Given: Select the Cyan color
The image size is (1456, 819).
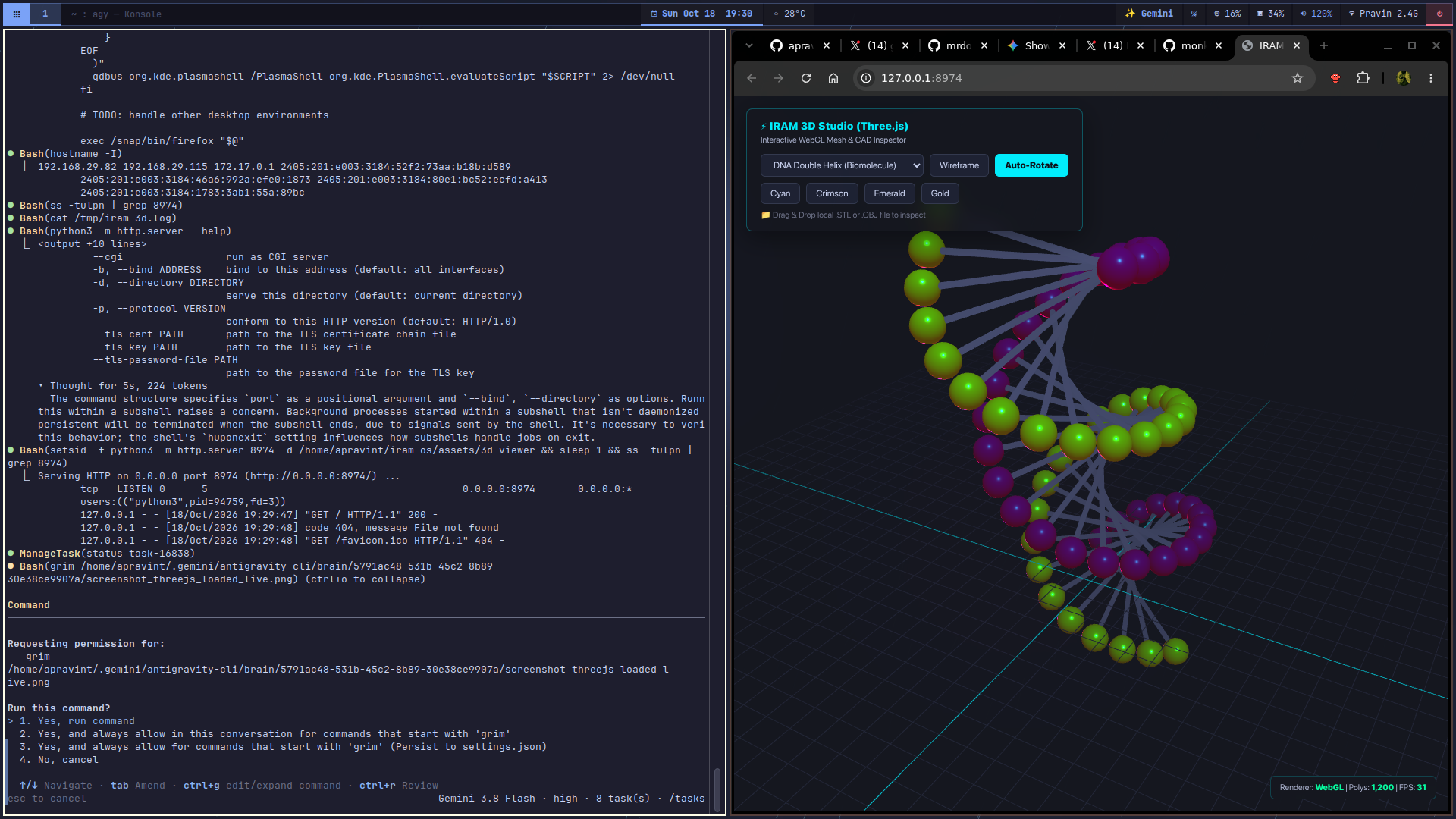Looking at the screenshot, I should click(x=780, y=193).
